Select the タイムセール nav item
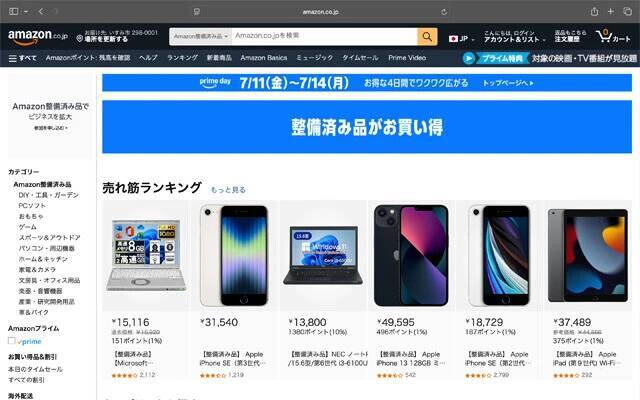640x400 pixels. click(360, 58)
